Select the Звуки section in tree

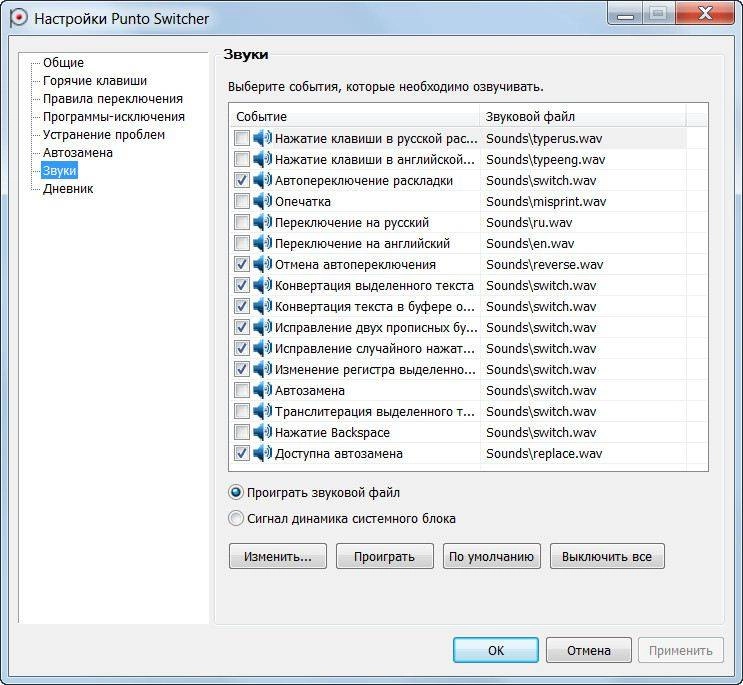59,171
